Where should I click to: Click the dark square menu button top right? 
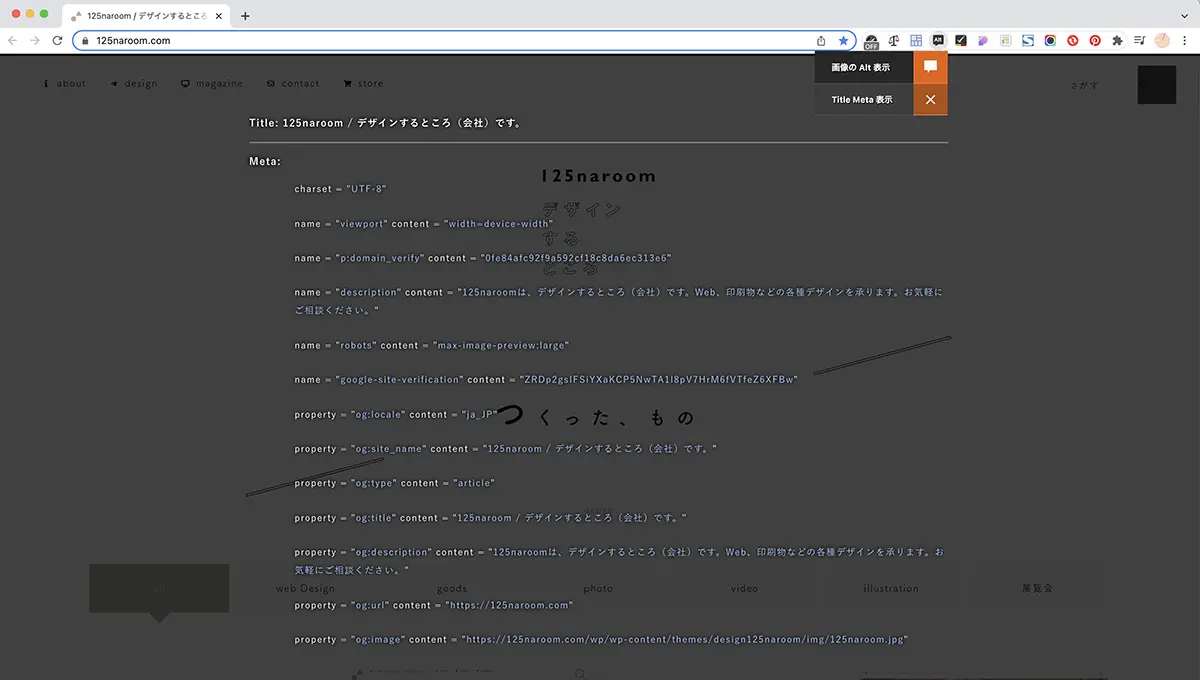1157,84
